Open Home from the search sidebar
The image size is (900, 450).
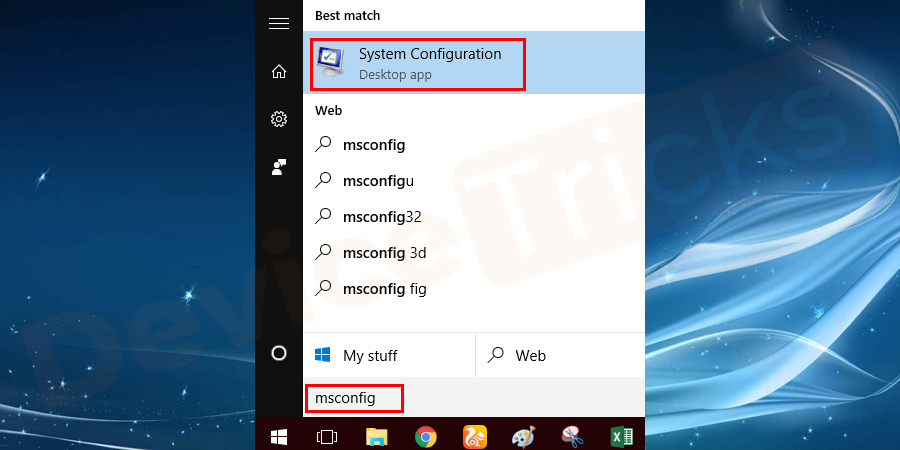click(x=279, y=71)
